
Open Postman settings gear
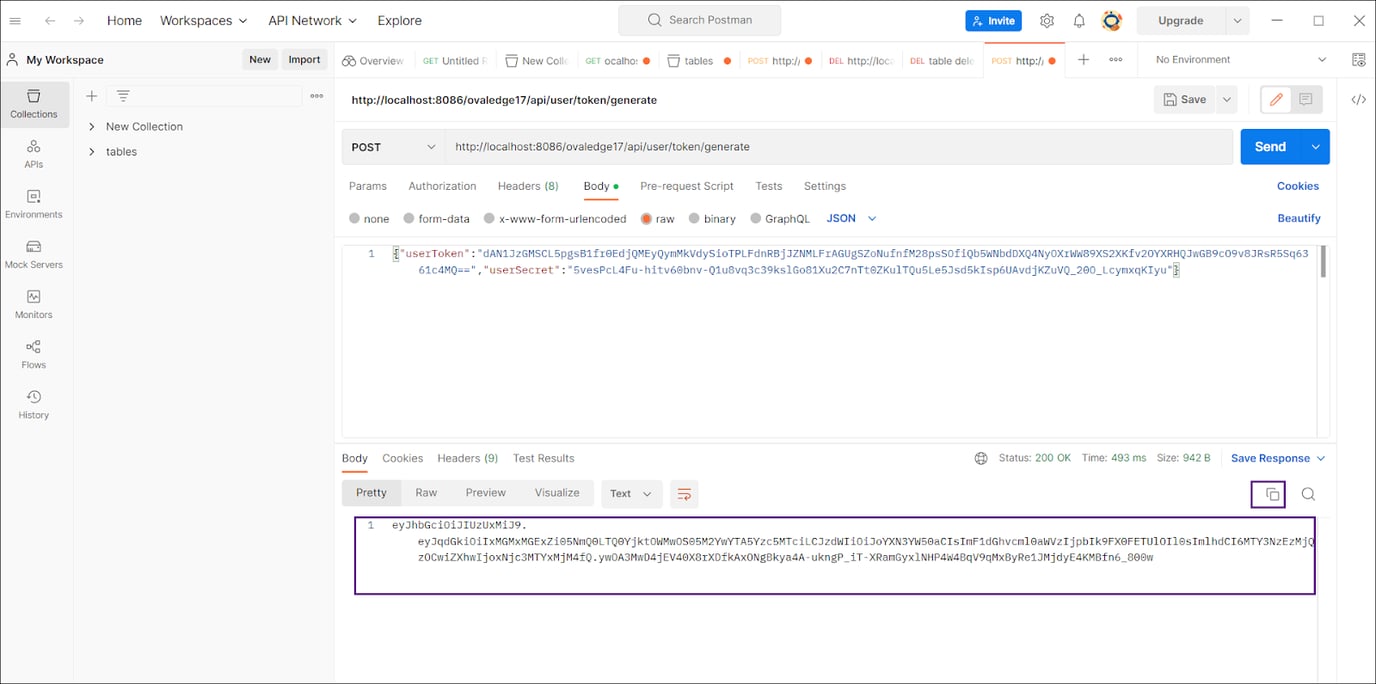click(x=1046, y=20)
